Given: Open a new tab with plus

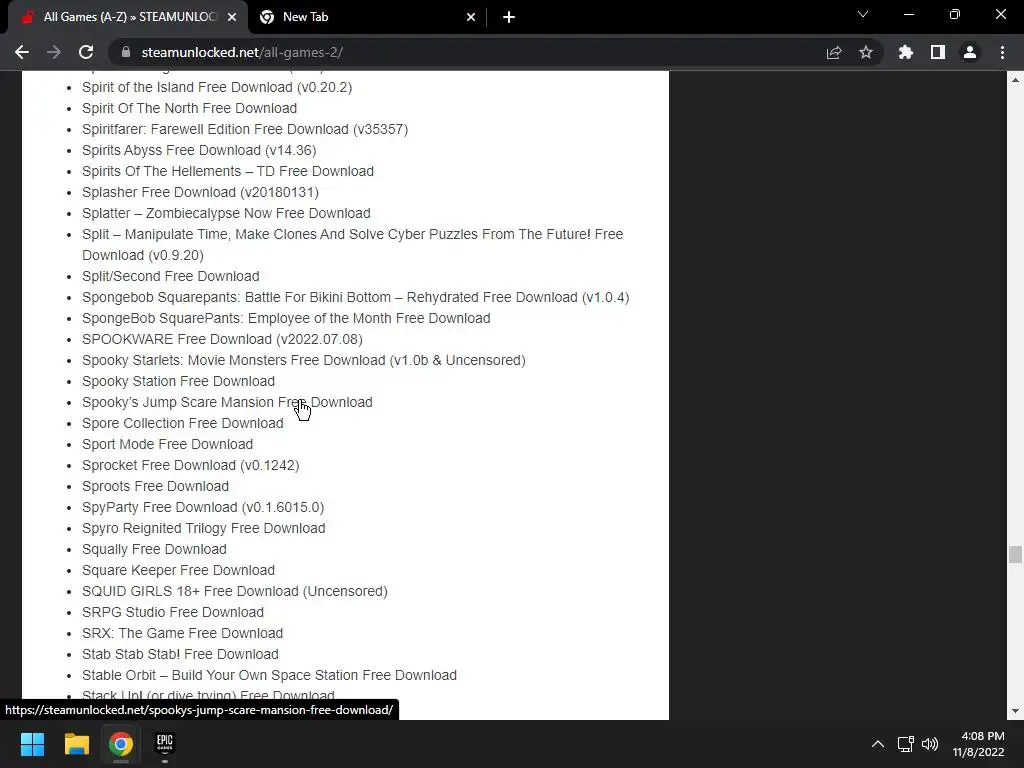Looking at the screenshot, I should [x=509, y=17].
